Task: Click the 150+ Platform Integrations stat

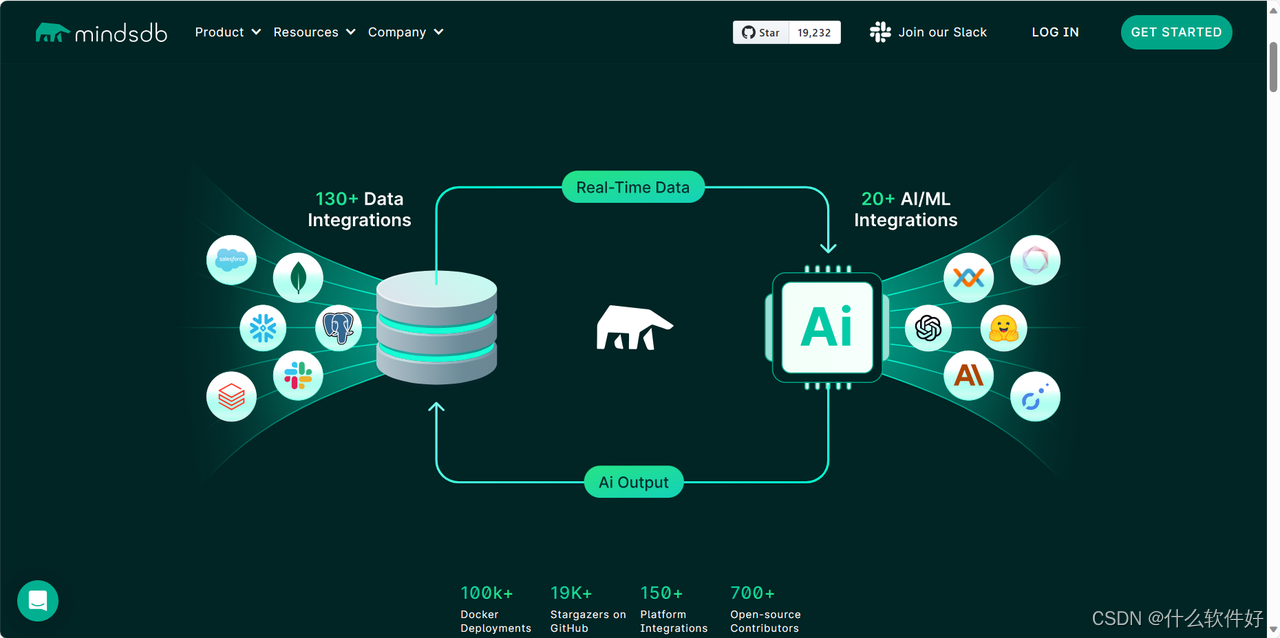Action: 674,609
